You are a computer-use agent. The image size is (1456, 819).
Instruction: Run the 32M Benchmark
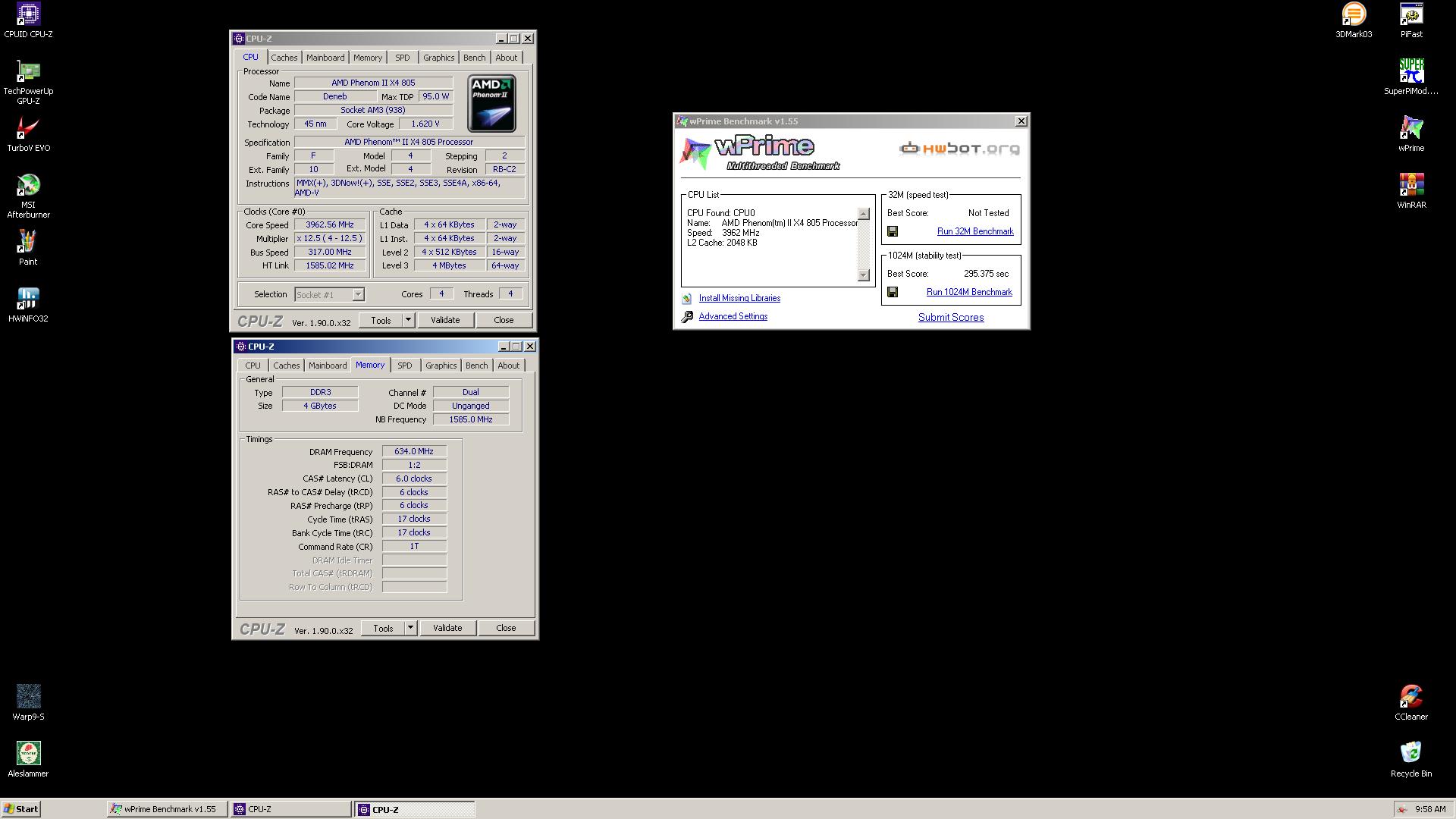975,231
